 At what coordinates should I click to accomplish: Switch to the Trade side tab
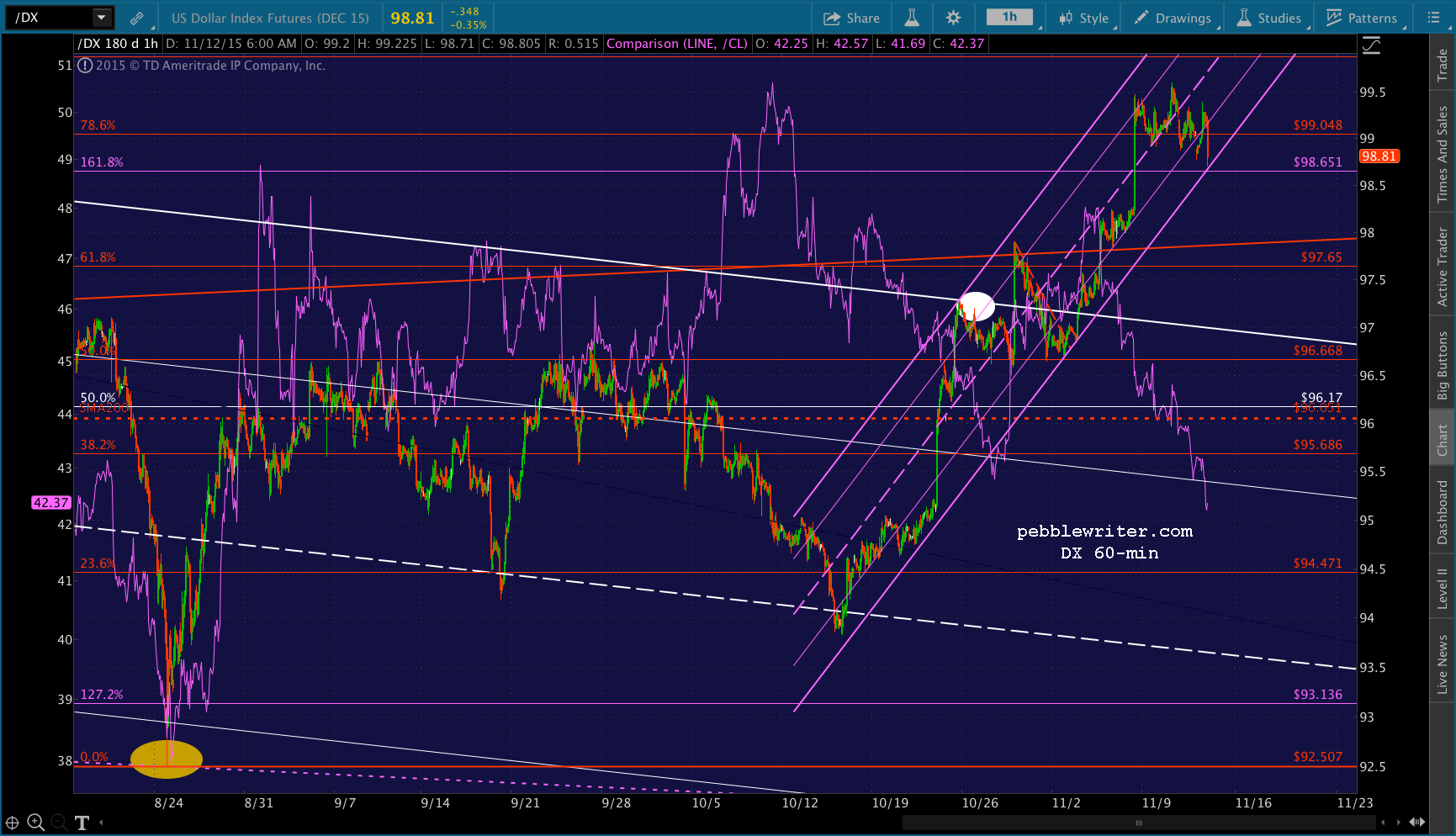[1443, 64]
